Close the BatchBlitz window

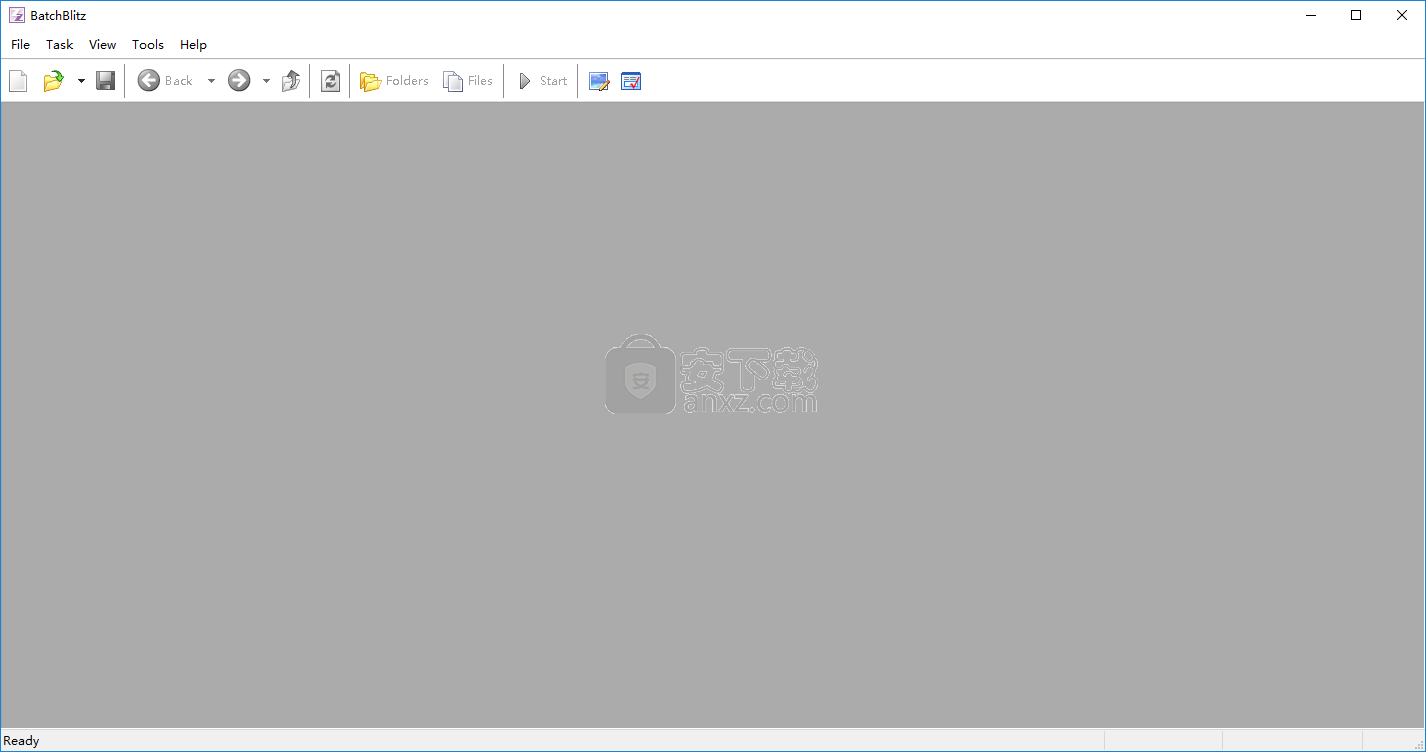click(1402, 15)
